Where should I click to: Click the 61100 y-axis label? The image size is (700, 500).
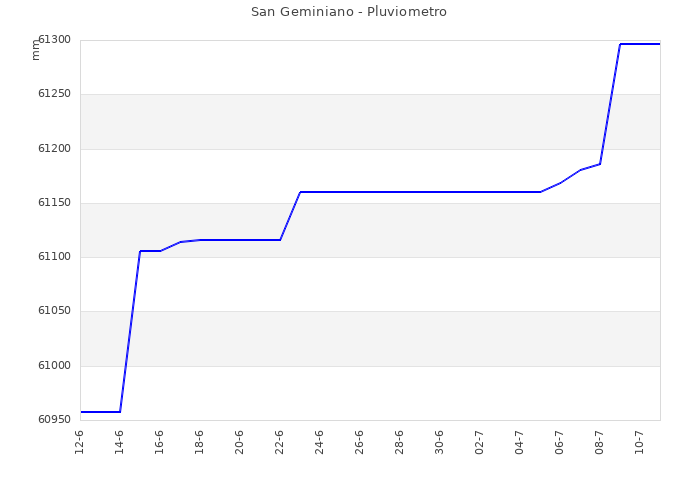tap(55, 257)
